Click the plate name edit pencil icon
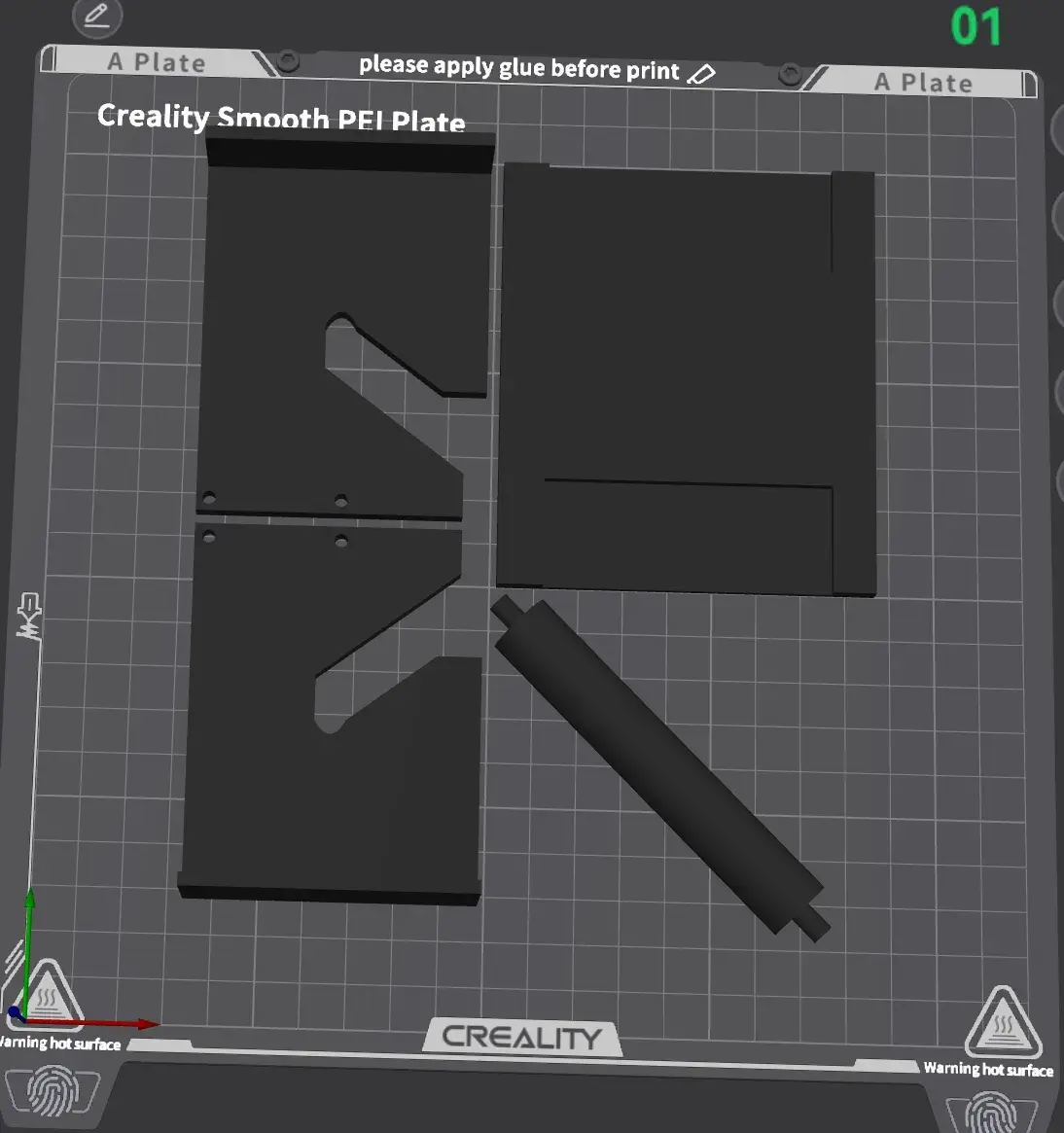Screen dimensions: 1064x1133 [97, 16]
